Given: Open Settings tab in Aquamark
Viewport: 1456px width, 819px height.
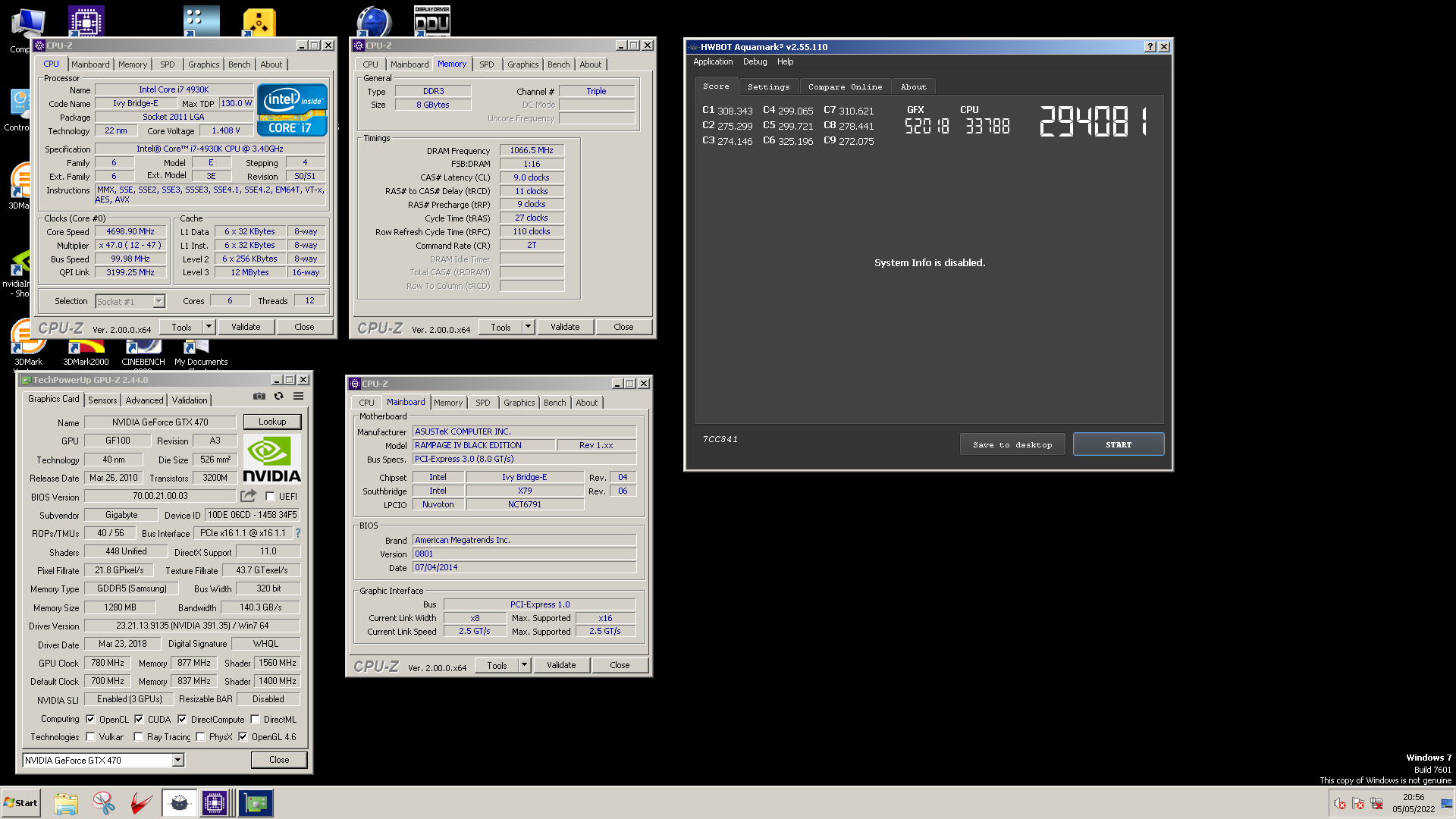Looking at the screenshot, I should tap(768, 87).
